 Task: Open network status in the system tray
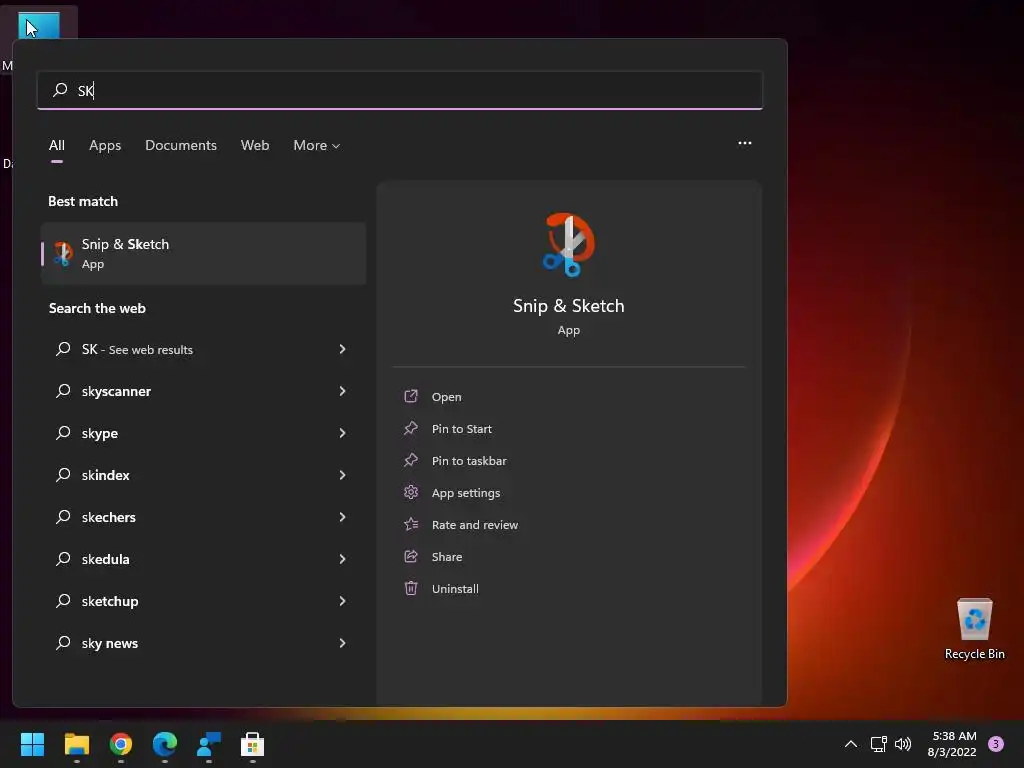click(x=878, y=744)
